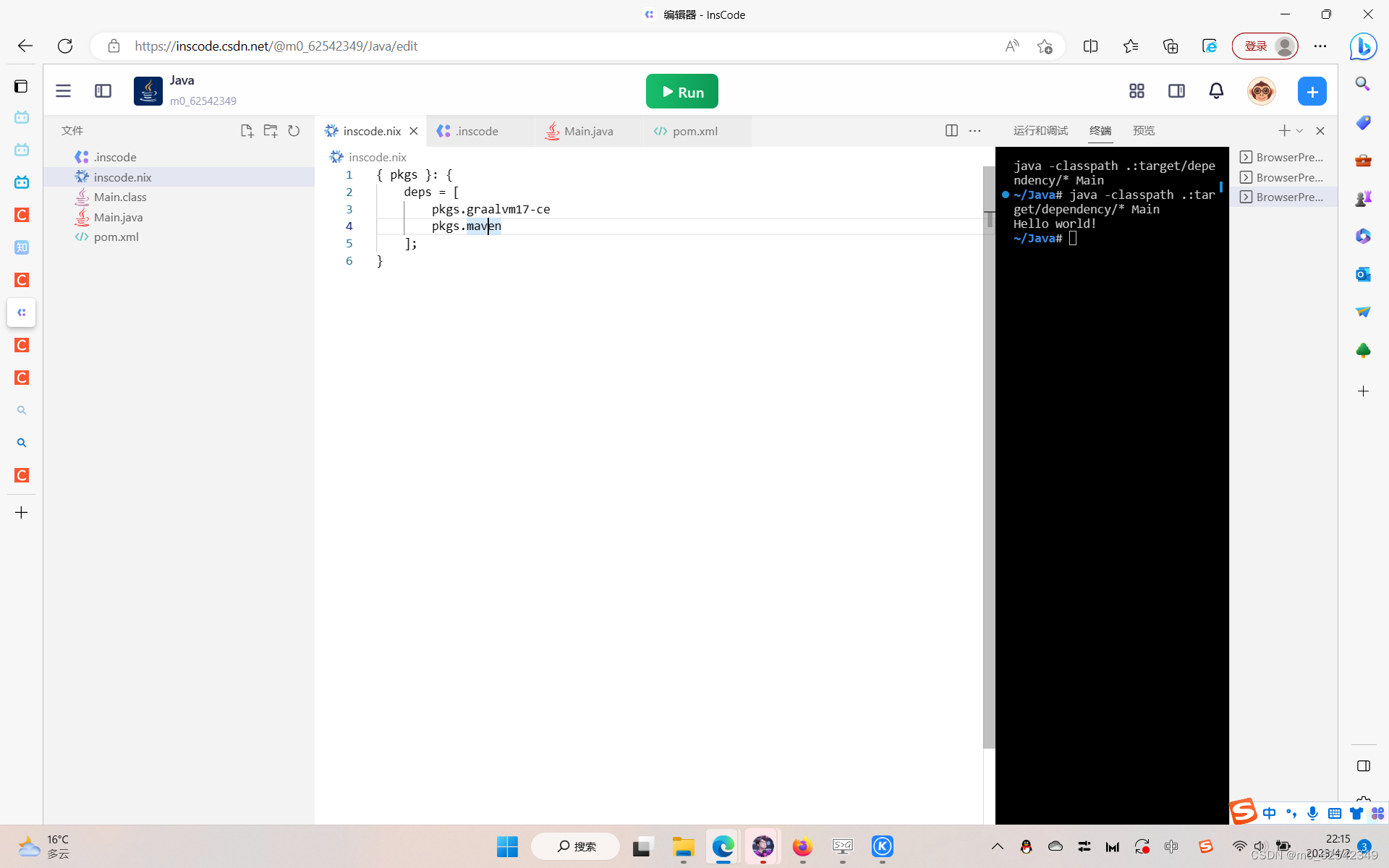
Task: Refresh the file list
Action: pos(294,131)
